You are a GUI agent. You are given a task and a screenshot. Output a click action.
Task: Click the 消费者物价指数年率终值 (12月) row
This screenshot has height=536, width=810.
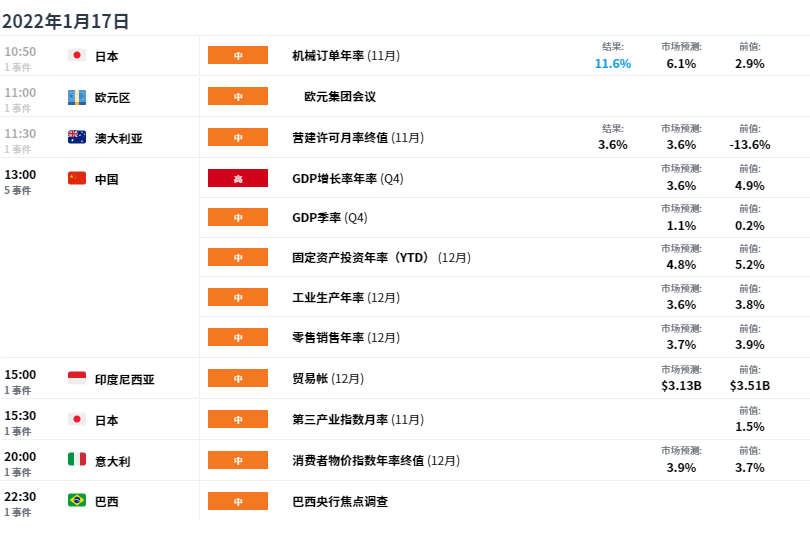[x=504, y=460]
